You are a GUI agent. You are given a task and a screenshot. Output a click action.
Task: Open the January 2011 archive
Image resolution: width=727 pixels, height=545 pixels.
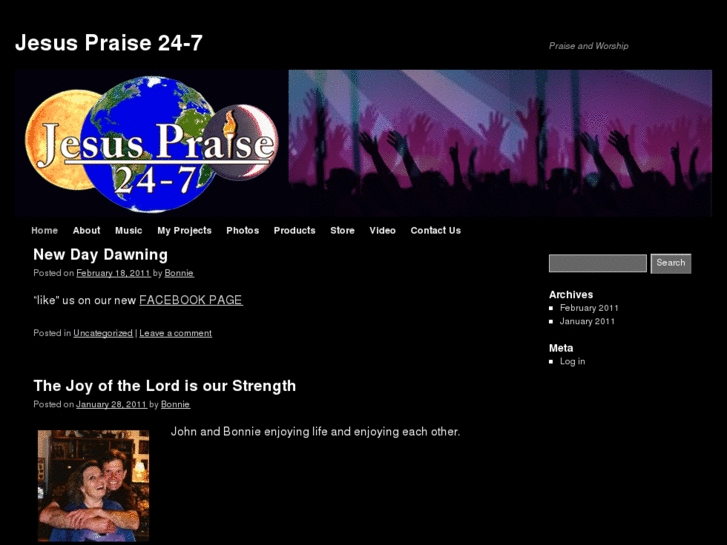(x=587, y=321)
